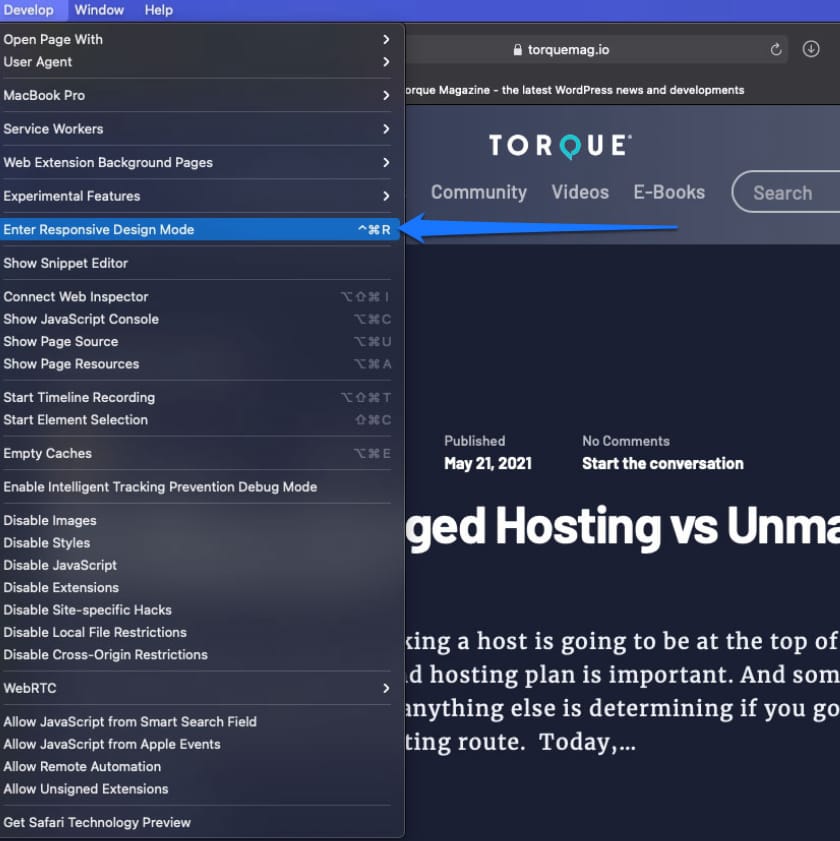Click the May 21, 2021 published date
This screenshot has height=841, width=840.
[x=488, y=463]
